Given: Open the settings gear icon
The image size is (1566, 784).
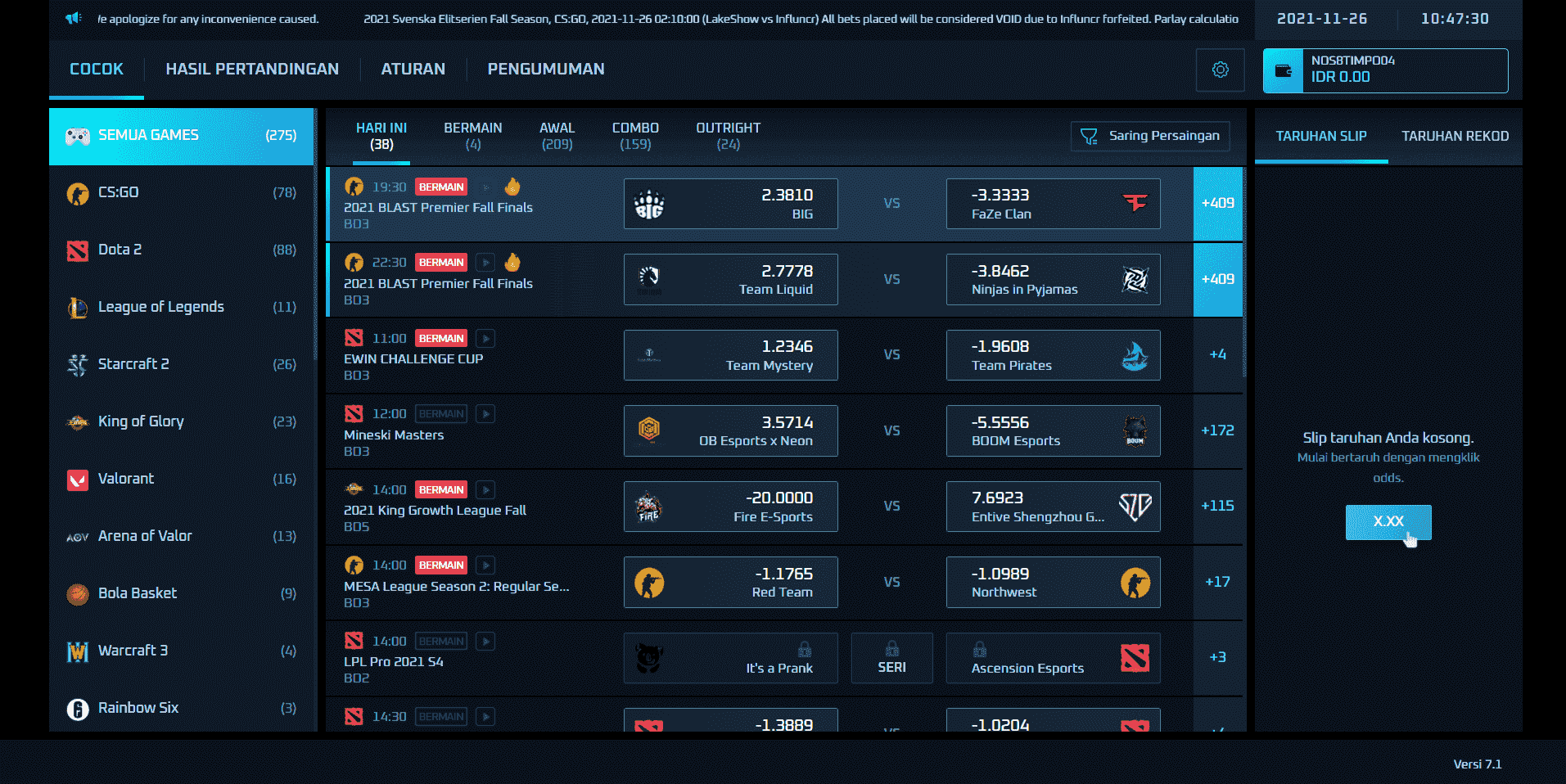Looking at the screenshot, I should tap(1221, 70).
